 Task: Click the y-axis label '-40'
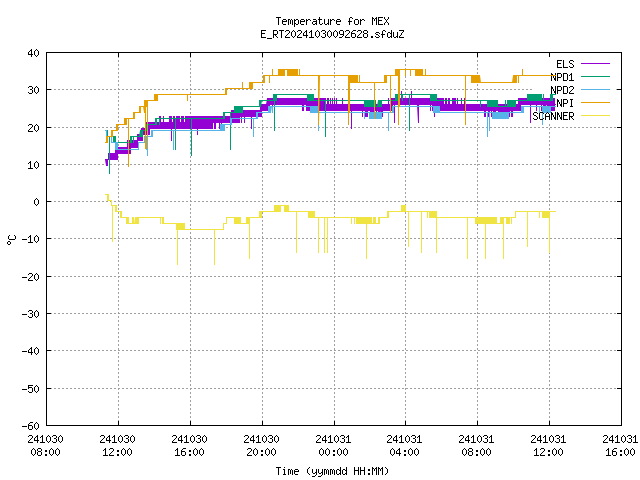31,351
